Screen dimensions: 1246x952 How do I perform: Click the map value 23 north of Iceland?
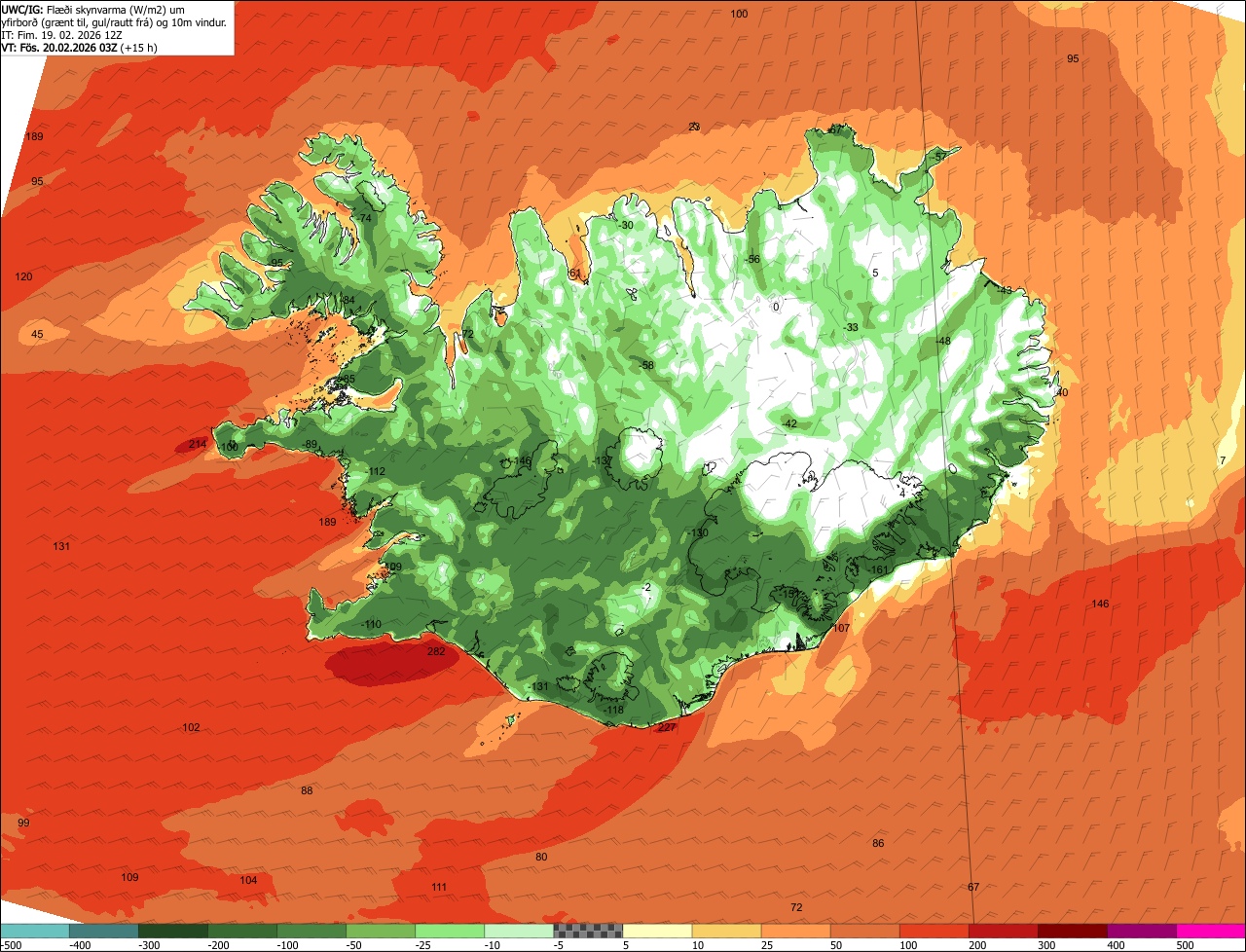click(x=694, y=127)
